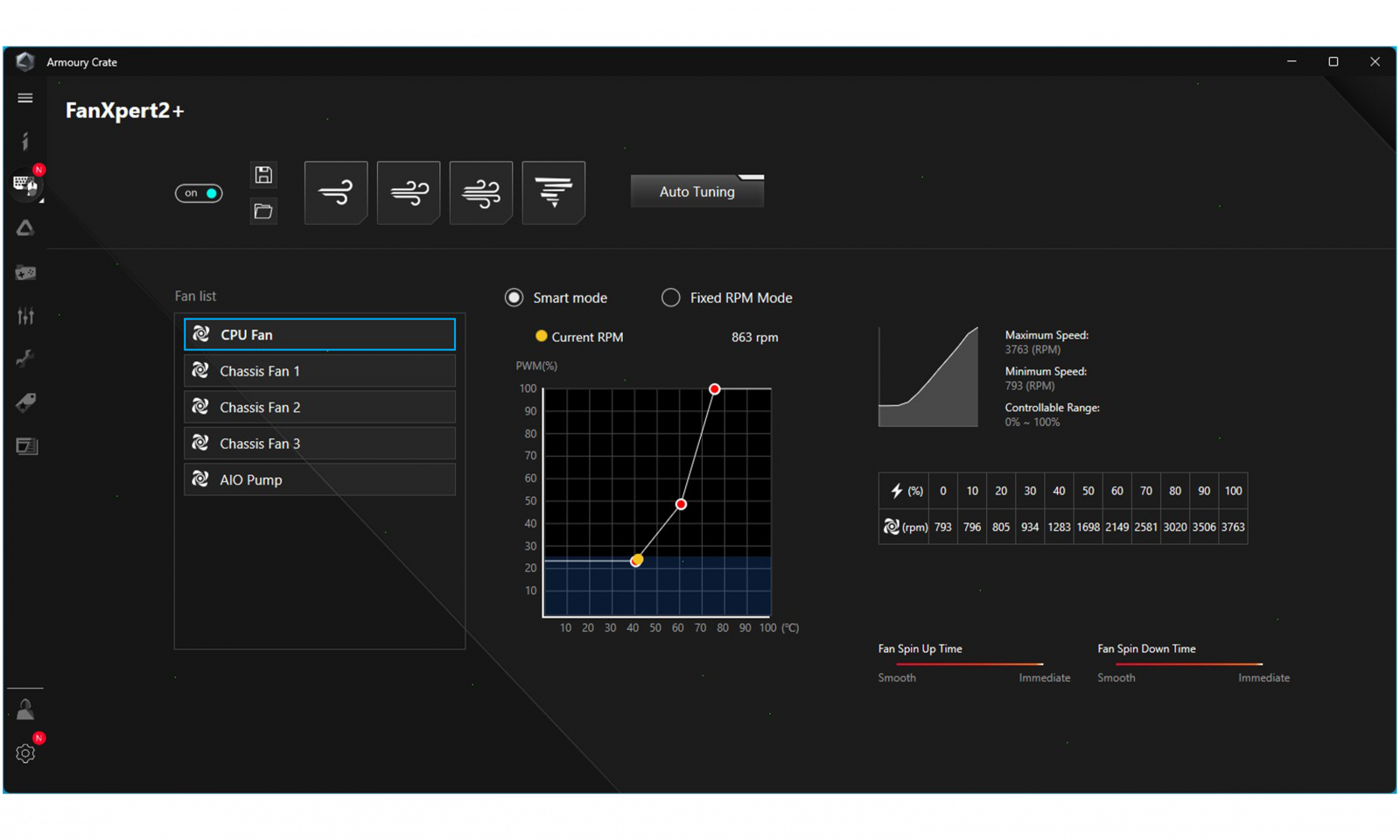Open the Featured deals tag icon
Screen dimensions: 1400x840
click(25, 402)
